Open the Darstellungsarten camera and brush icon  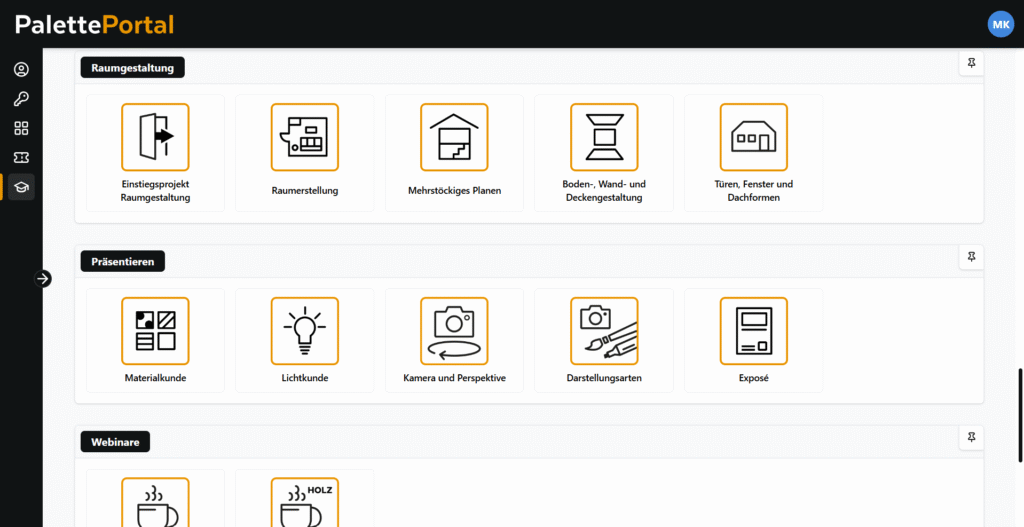[x=604, y=331]
